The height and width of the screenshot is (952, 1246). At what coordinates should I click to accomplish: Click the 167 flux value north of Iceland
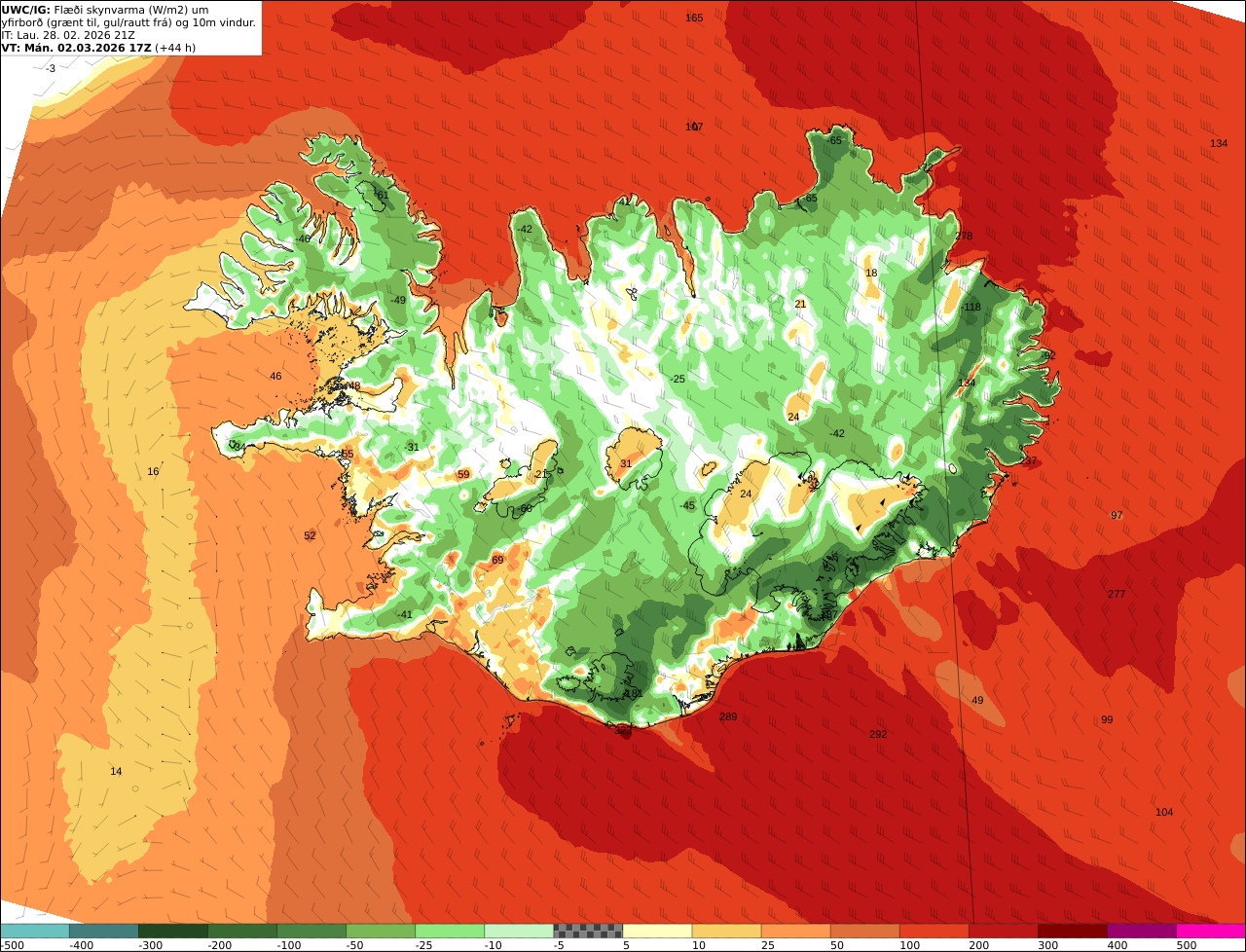pos(694,127)
